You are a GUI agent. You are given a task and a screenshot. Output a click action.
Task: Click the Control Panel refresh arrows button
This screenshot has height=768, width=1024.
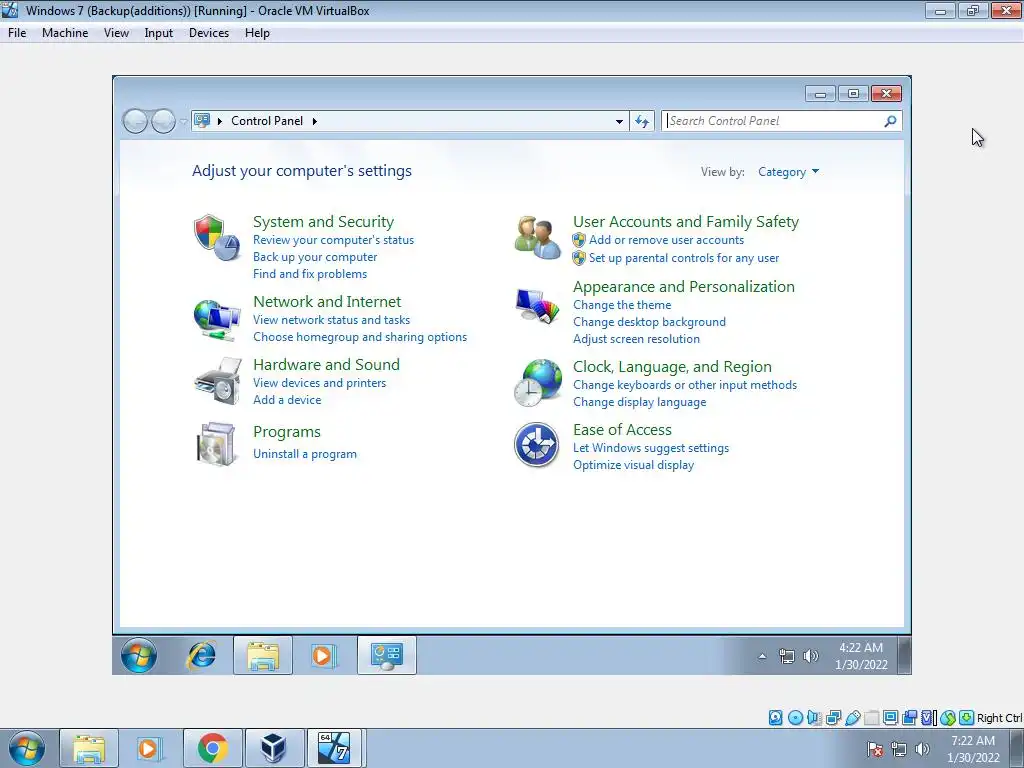click(x=642, y=121)
